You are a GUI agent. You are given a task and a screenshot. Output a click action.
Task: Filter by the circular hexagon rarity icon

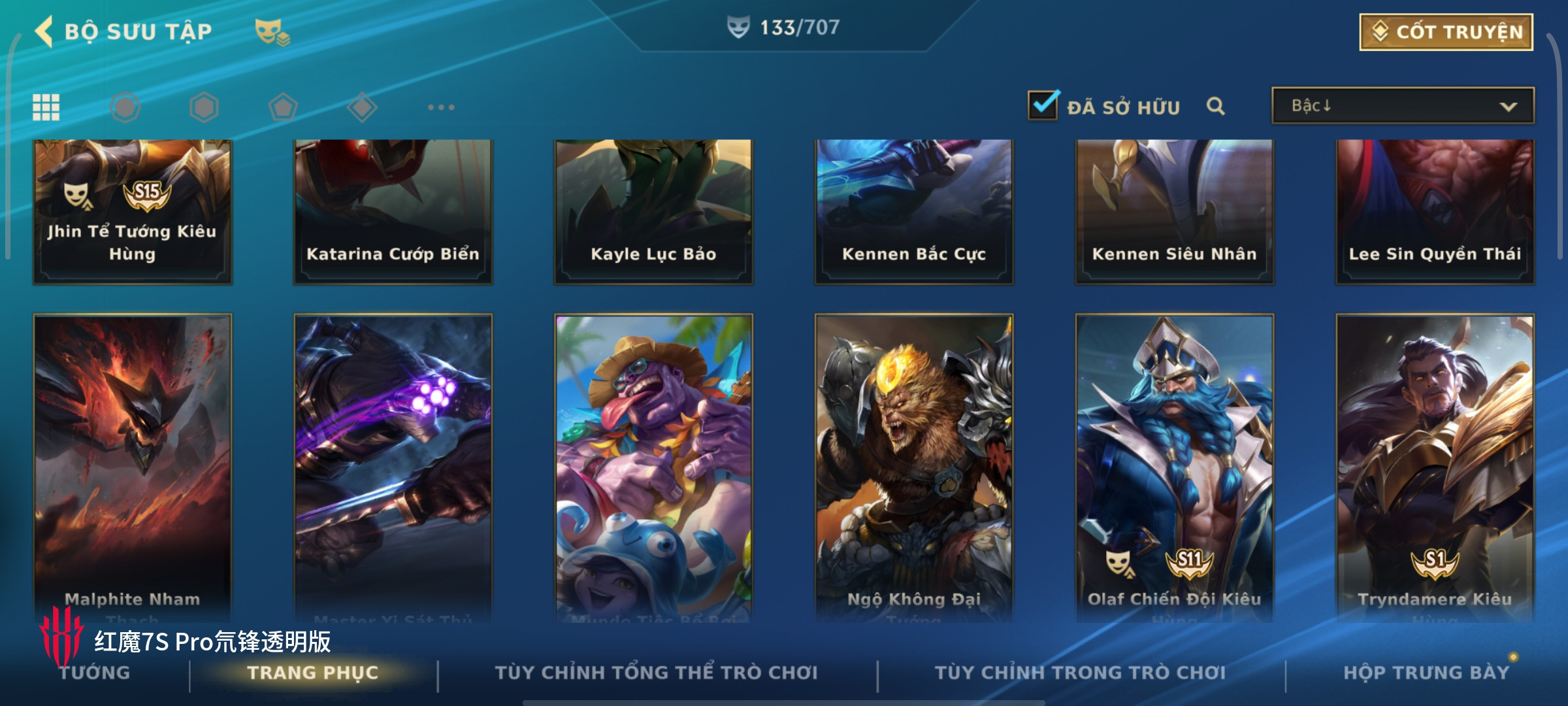(x=125, y=107)
